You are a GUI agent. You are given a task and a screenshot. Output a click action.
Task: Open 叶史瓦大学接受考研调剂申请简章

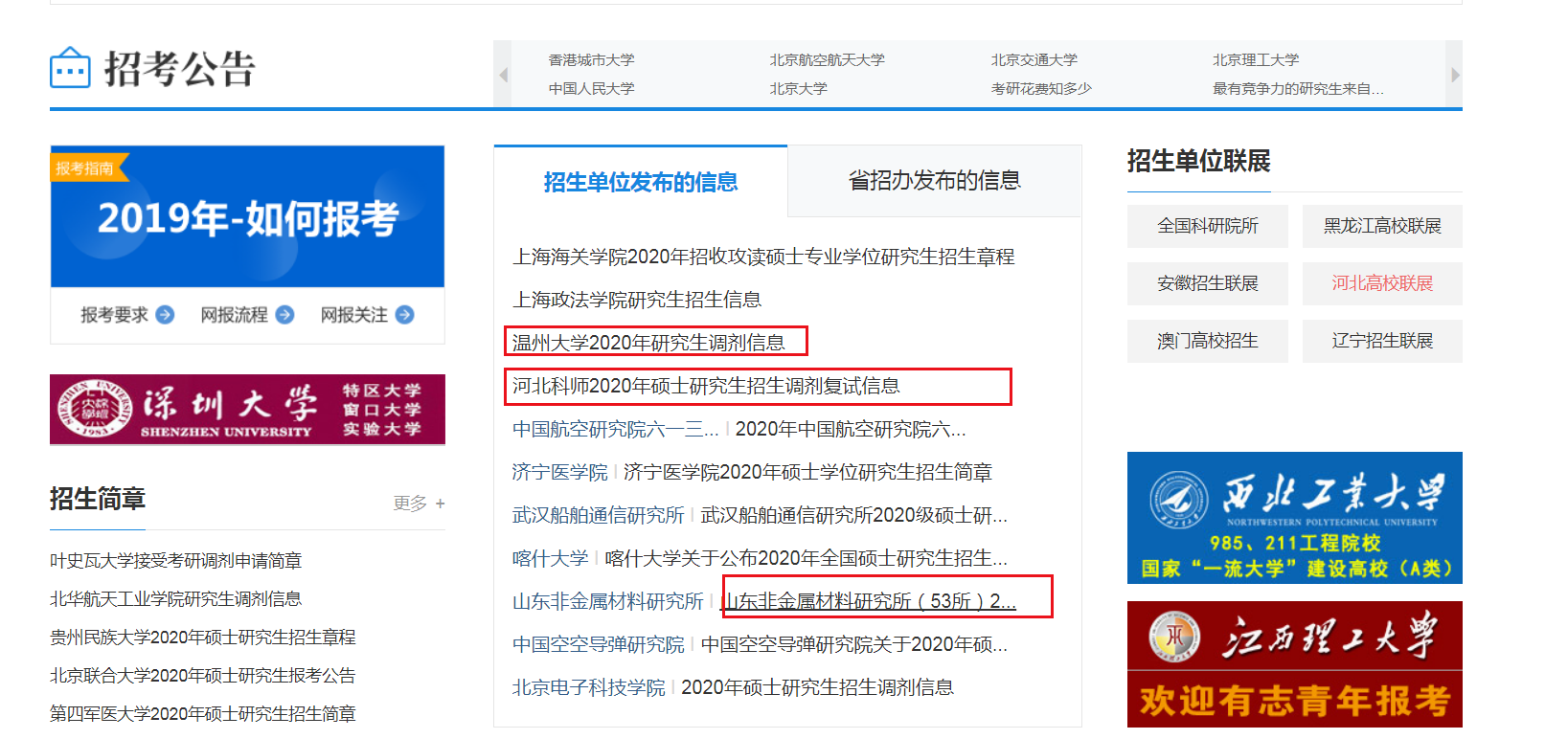(x=175, y=560)
